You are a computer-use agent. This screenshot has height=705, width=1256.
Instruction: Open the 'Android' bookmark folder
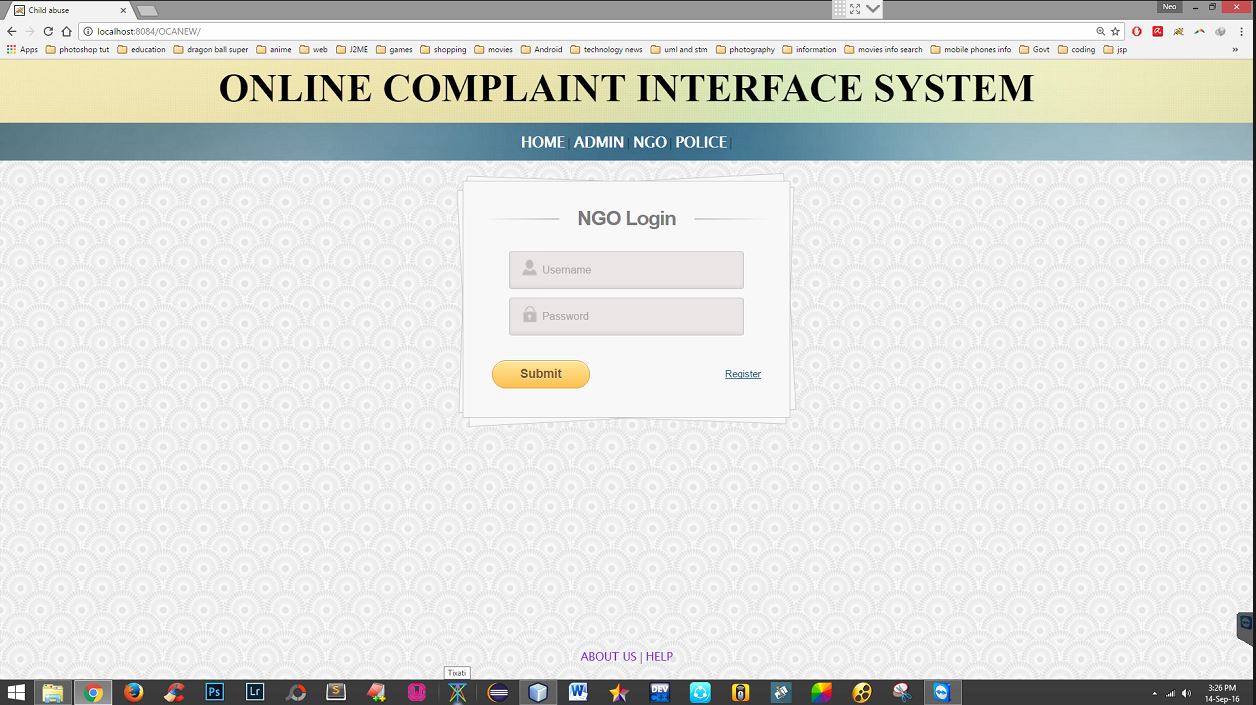tap(541, 49)
